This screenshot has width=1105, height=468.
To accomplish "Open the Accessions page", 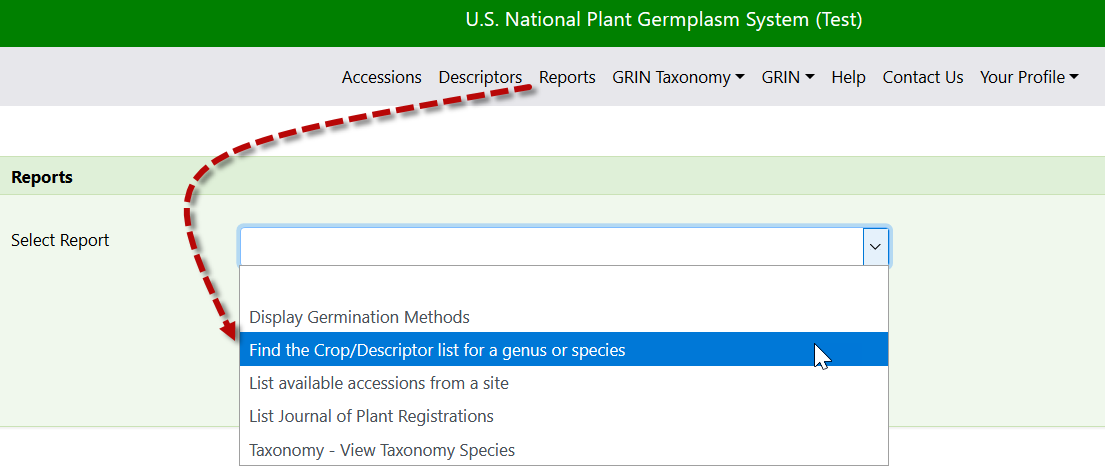I will pos(382,78).
